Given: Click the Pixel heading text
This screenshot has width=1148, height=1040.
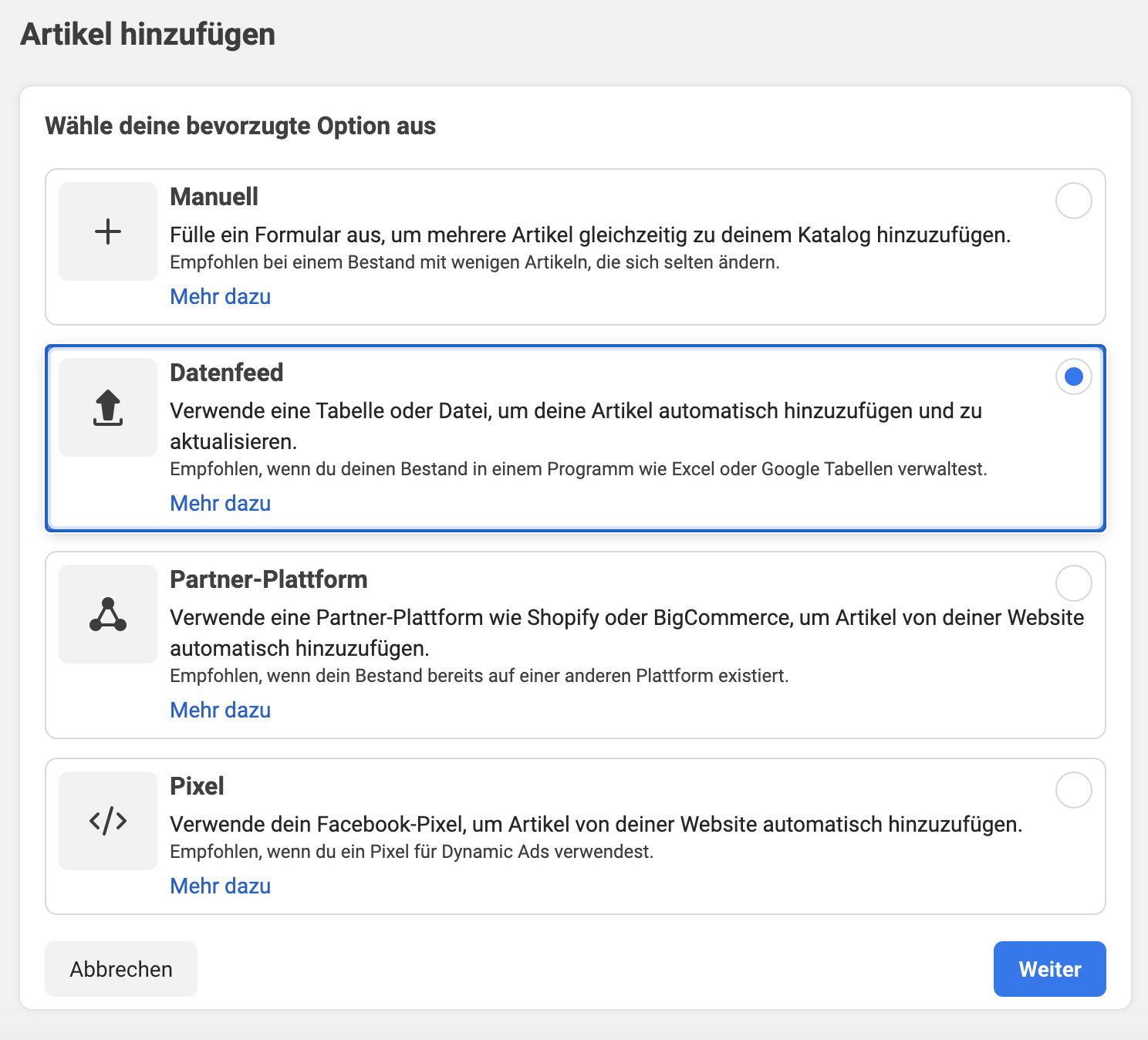Looking at the screenshot, I should (x=197, y=786).
